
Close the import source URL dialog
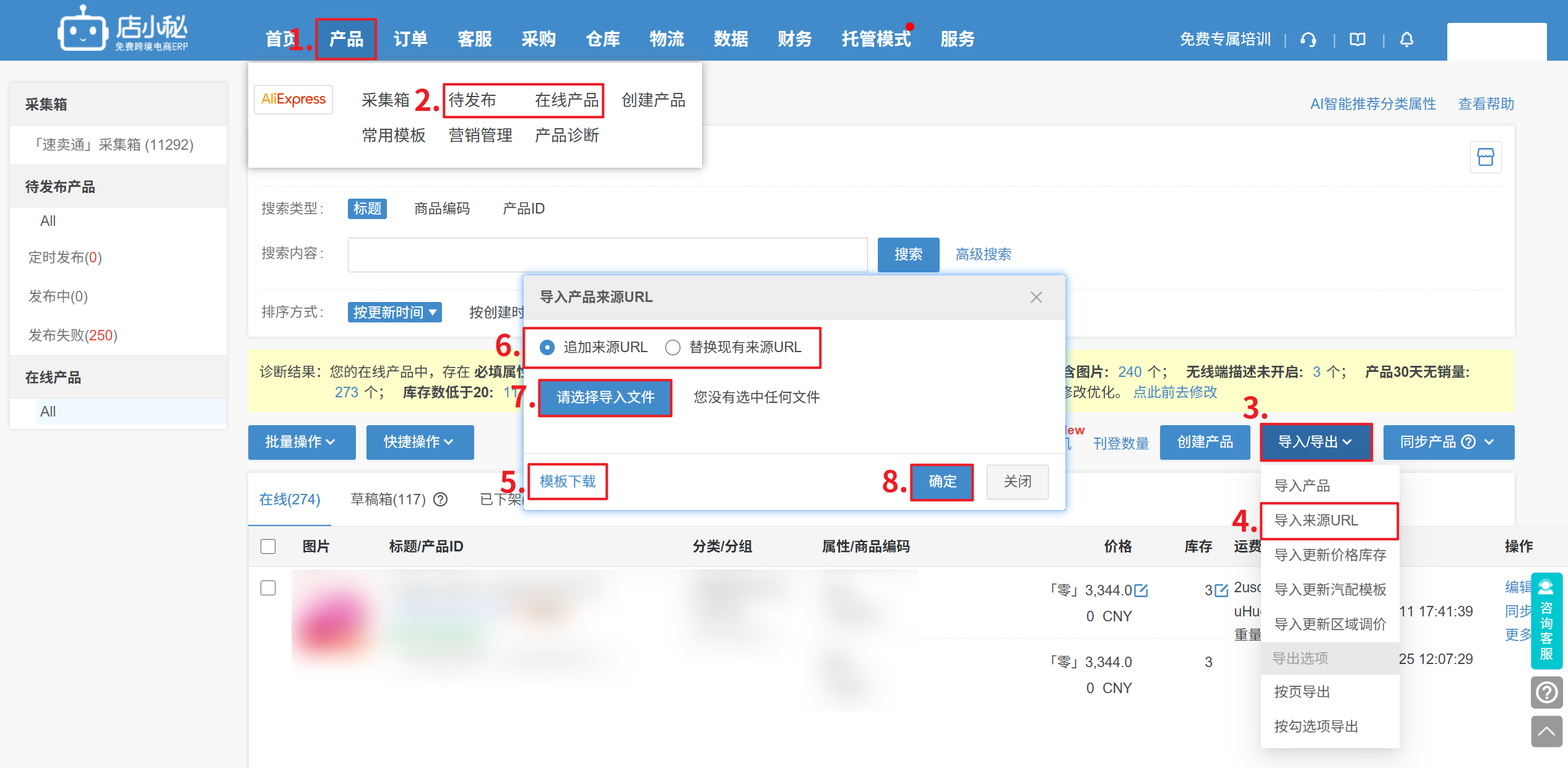(x=1036, y=298)
